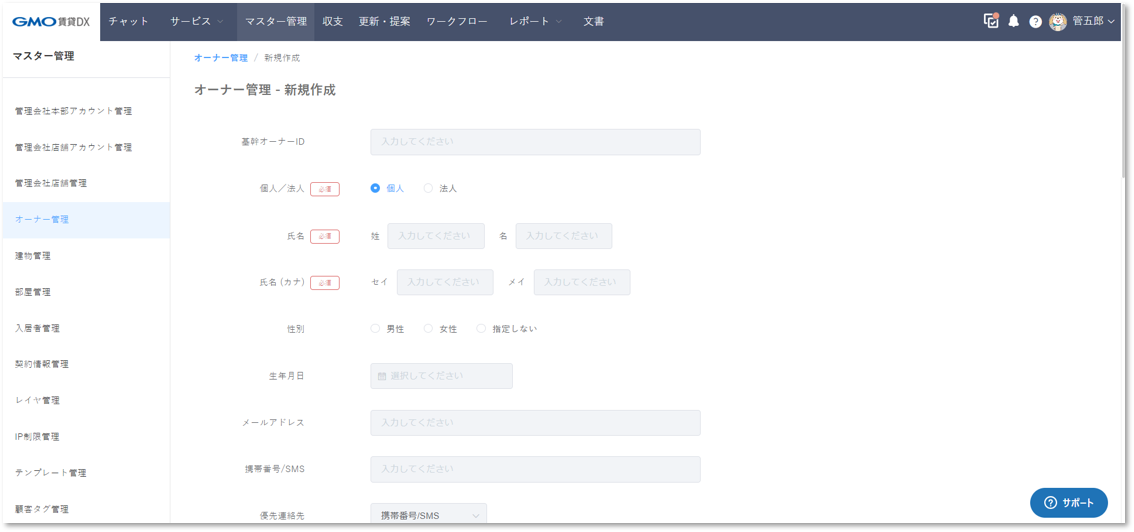Click the help question mark icon
Screen dimensions: 1134x532
tap(1035, 21)
